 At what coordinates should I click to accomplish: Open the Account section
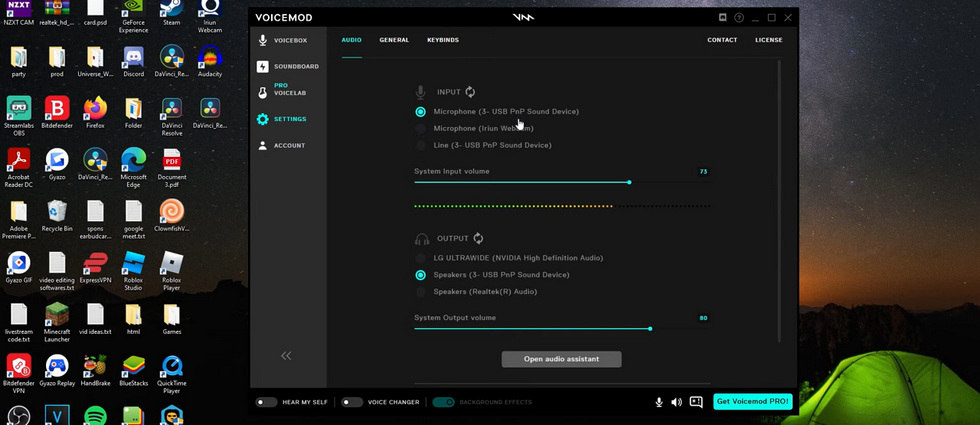pyautogui.click(x=282, y=146)
